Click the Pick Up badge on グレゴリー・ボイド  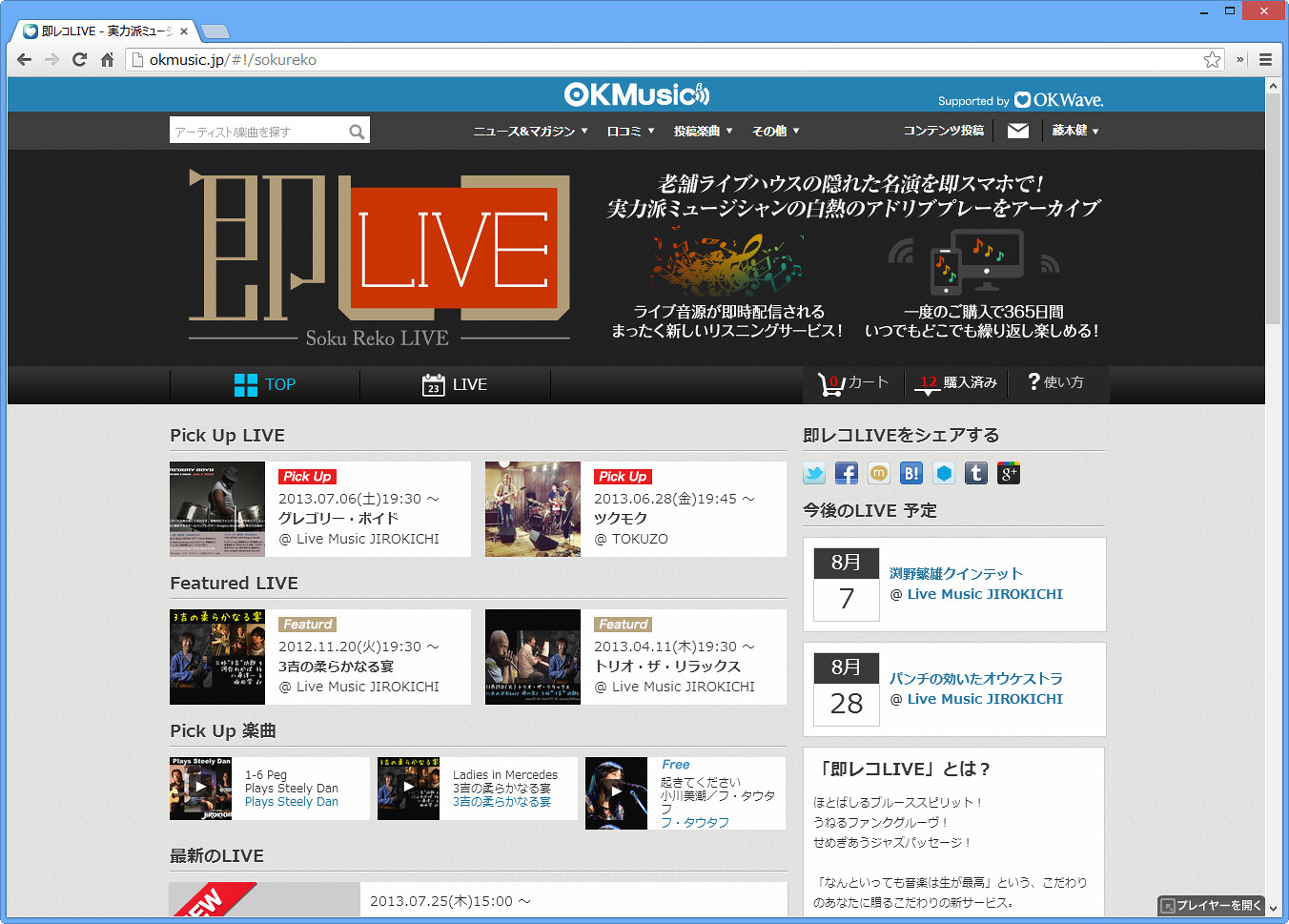point(307,477)
